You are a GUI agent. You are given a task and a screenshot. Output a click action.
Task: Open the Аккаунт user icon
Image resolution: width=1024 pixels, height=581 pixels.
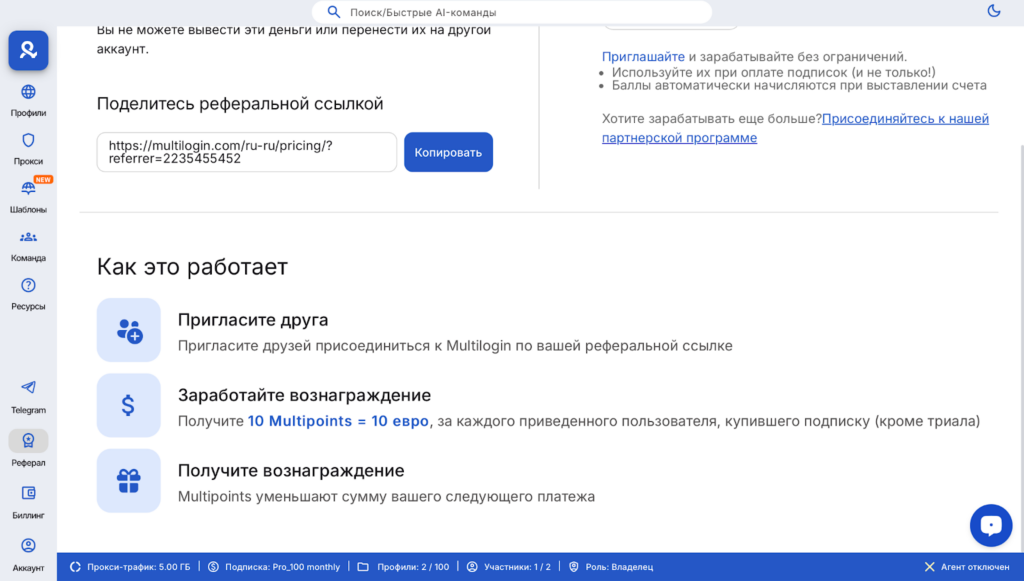(28, 545)
